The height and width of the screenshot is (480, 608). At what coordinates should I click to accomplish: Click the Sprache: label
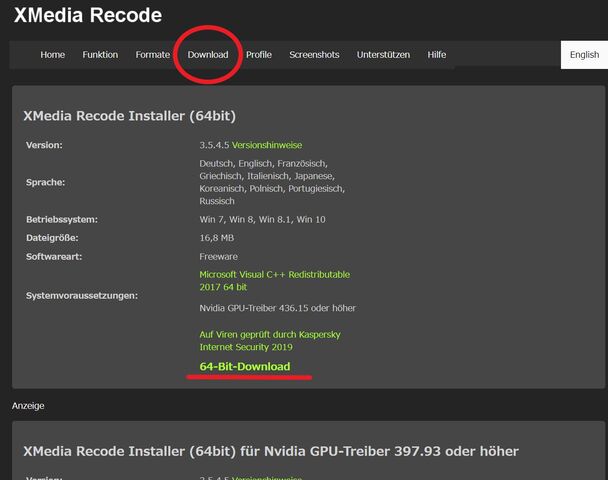pyautogui.click(x=45, y=182)
